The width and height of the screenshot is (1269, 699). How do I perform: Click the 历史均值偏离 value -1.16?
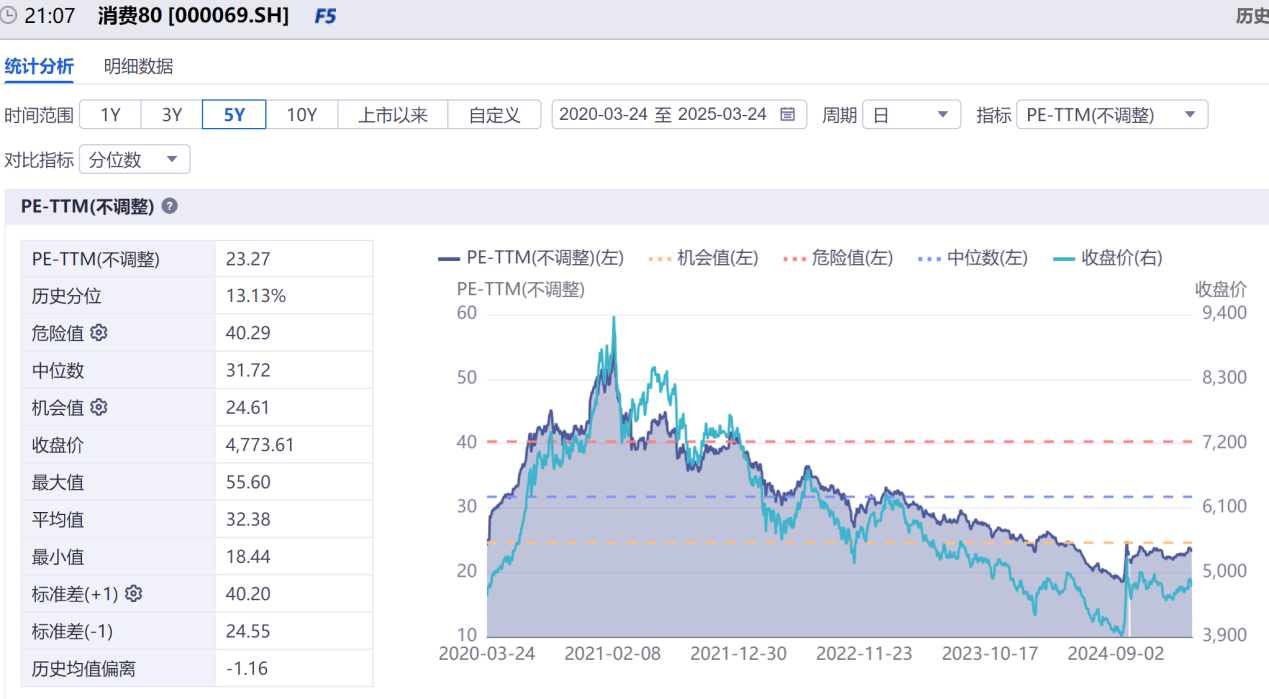(x=246, y=668)
